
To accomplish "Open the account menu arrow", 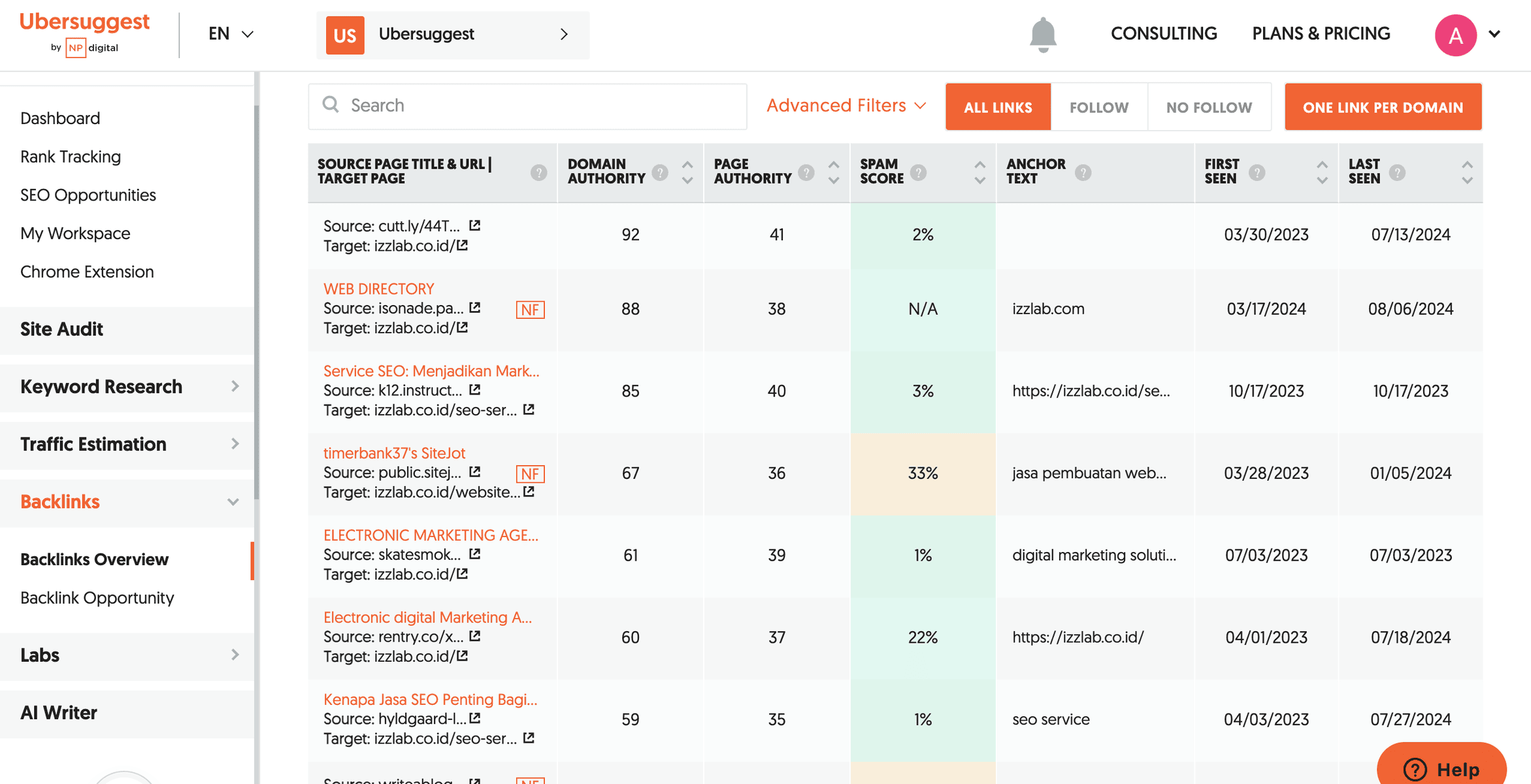I will point(1494,34).
